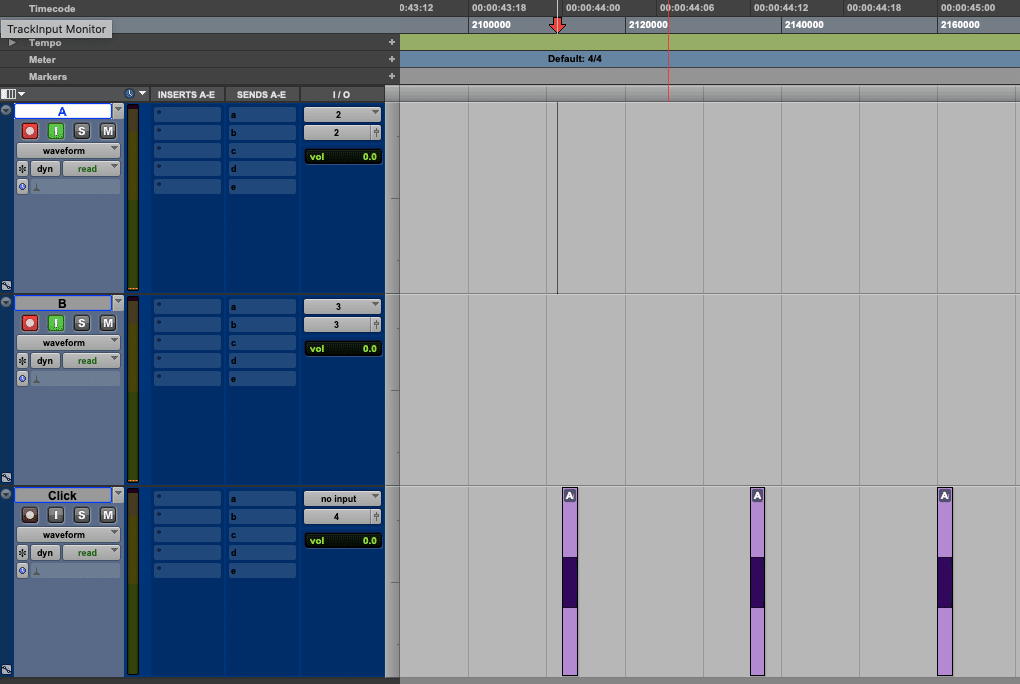The image size is (1020, 684).
Task: Open track B output window fader icon
Action: coord(376,325)
